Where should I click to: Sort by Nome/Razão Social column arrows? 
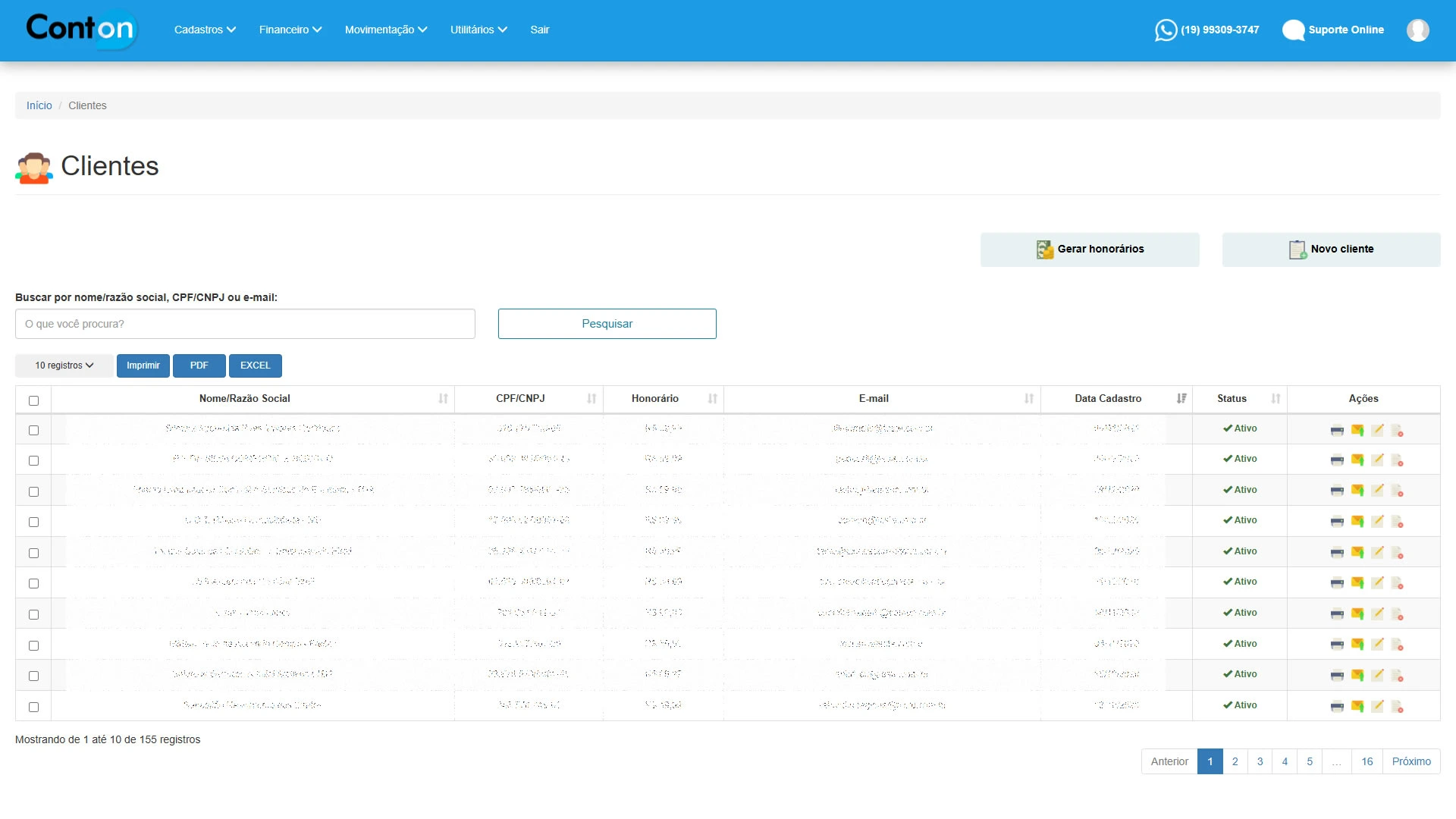tap(443, 399)
